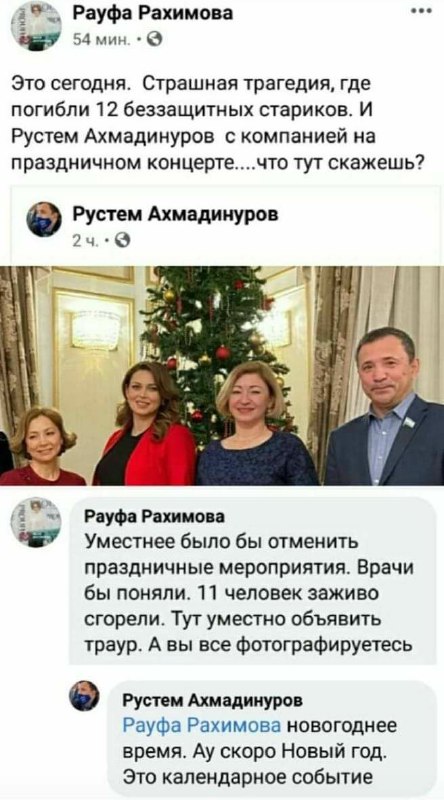Open Рауфа Рахимова's avatar beside her comment
This screenshot has width=444, height=800.
click(x=36, y=522)
